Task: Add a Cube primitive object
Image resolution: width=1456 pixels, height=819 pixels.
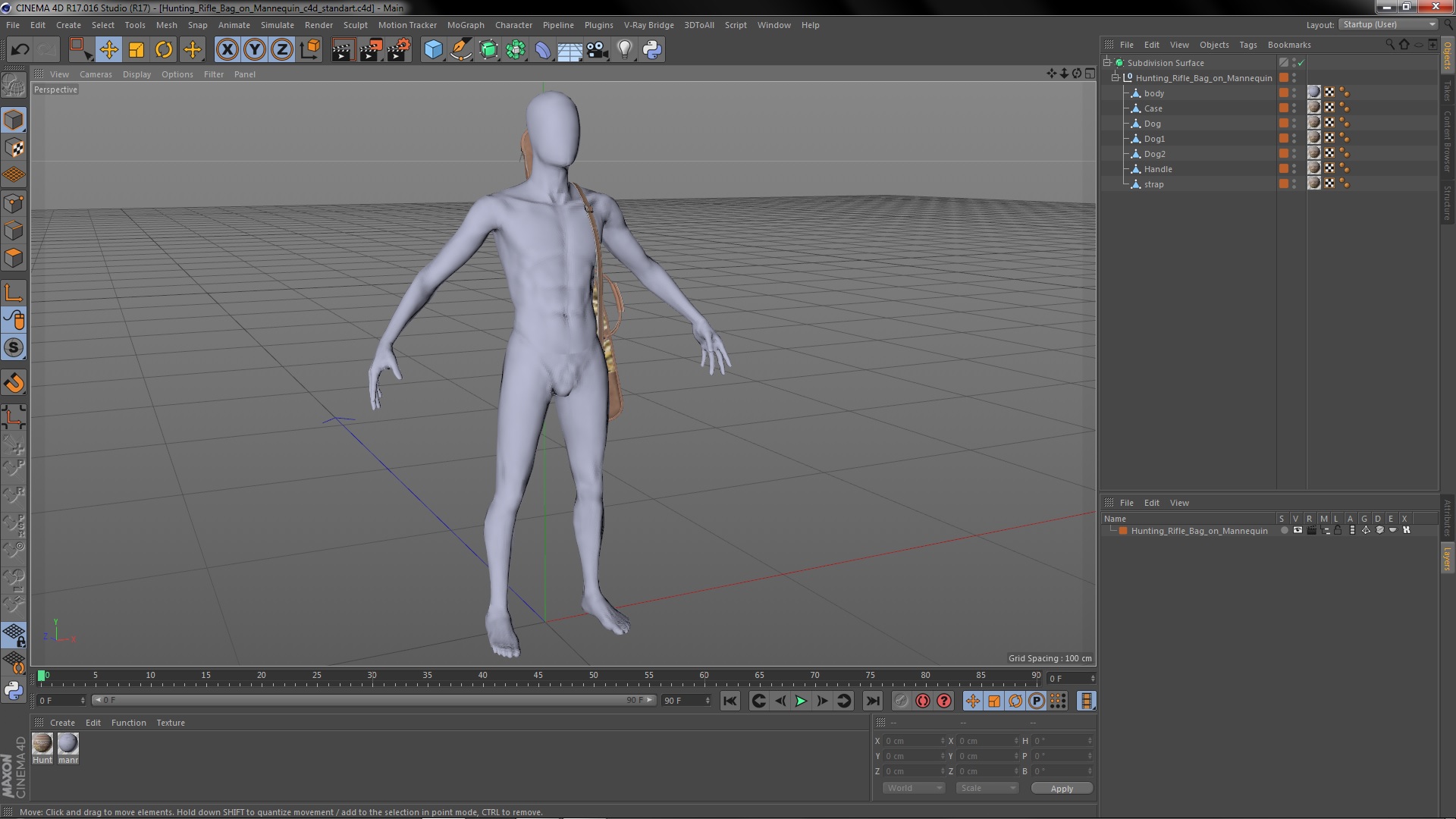Action: click(433, 50)
